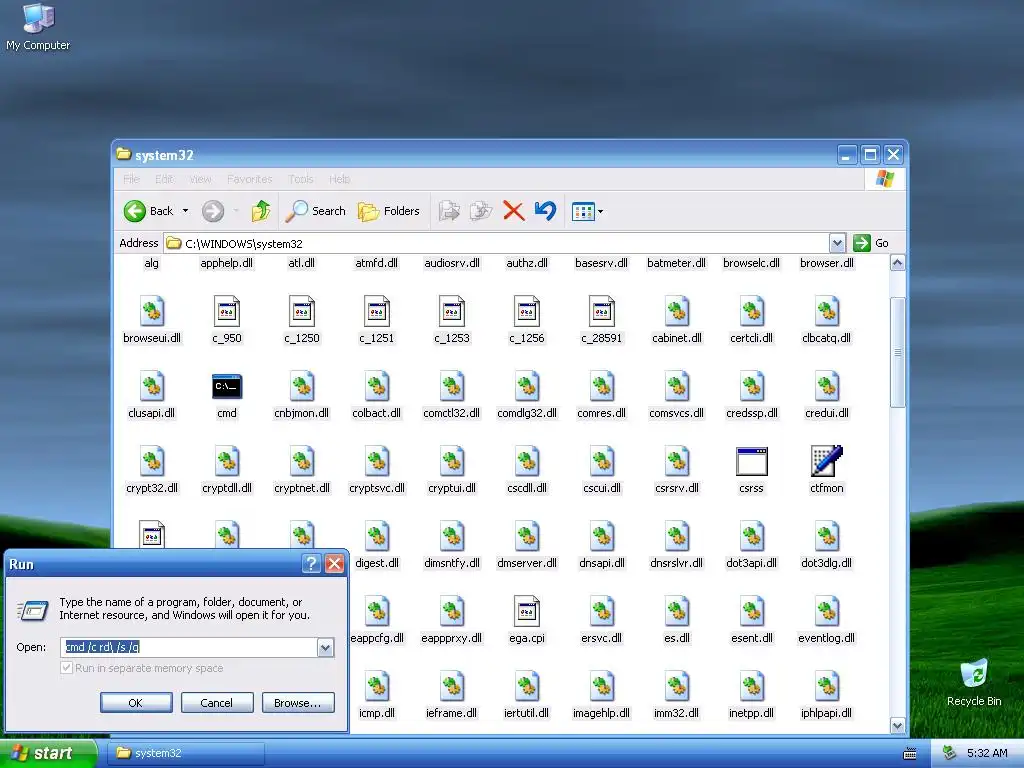Open the Back history dropdown arrow
Screen dimensions: 1024x768
[x=185, y=211]
